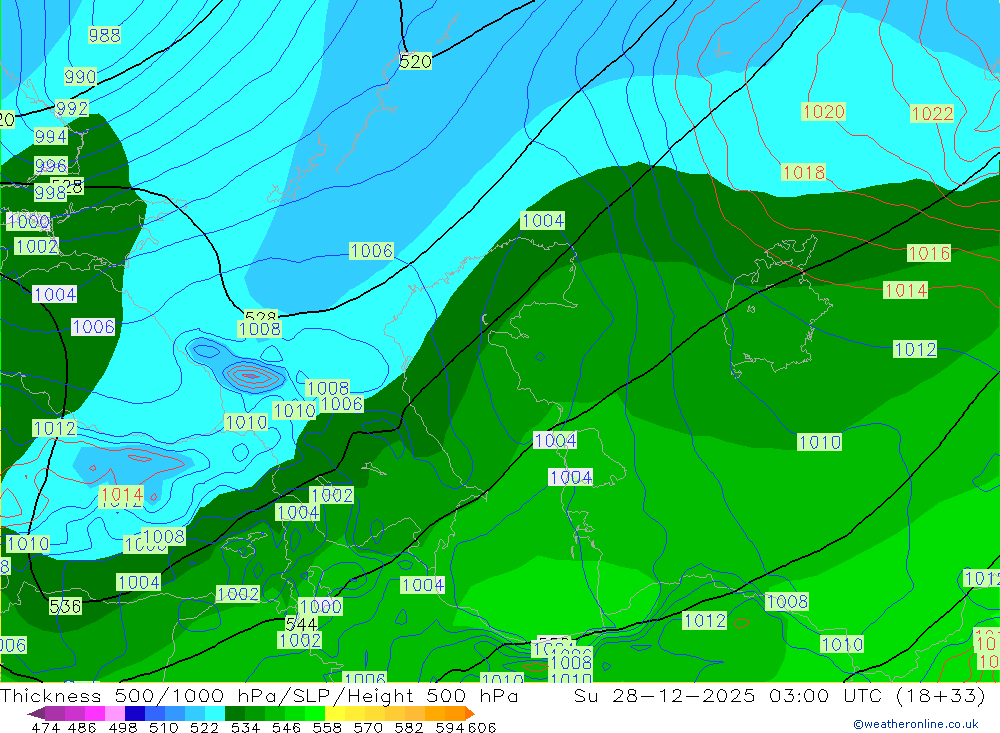The height and width of the screenshot is (733, 1000).
Task: Click the 536 height contour label
Action: (x=65, y=606)
